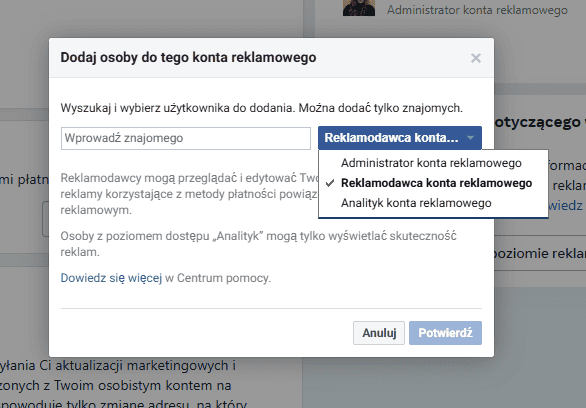
Task: Click the 'Administrator konta reklamowego' label in the background page
Action: pos(477,10)
